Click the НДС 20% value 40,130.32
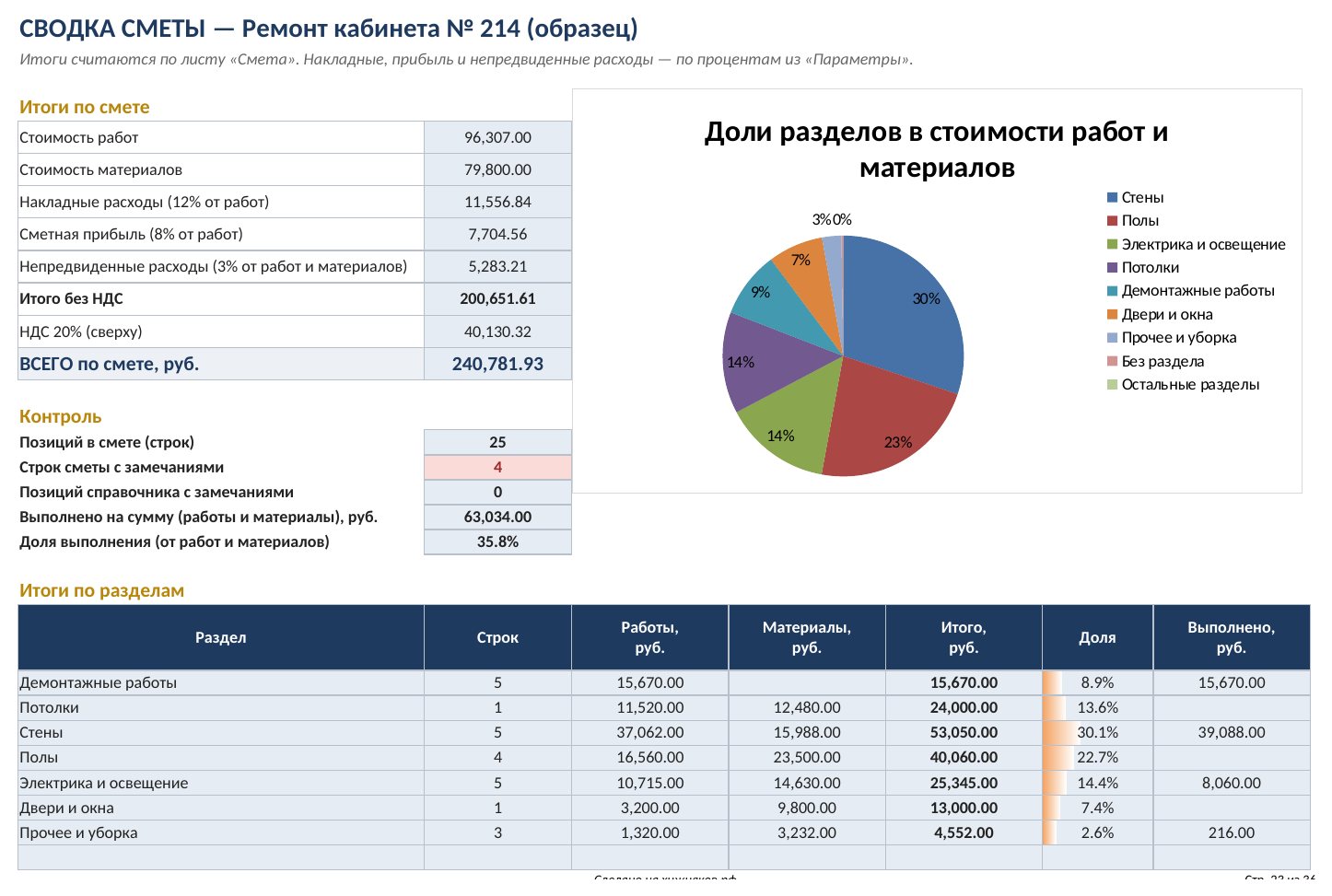Viewport: 1332px width, 896px height. coord(497,332)
